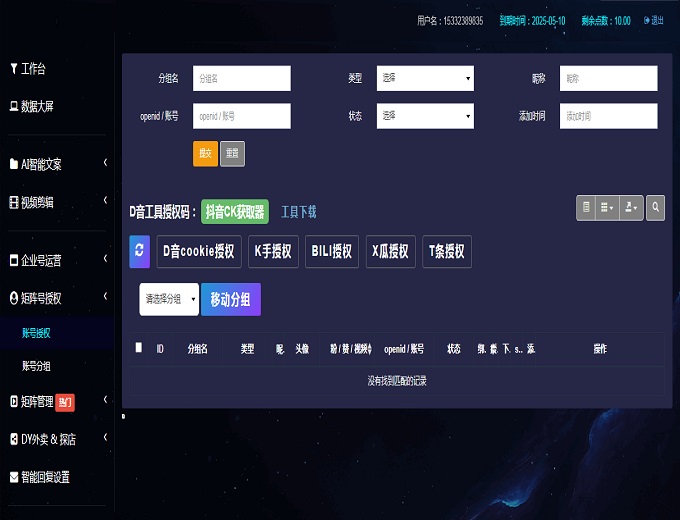This screenshot has width=680, height=520.
Task: Toggle the card view icon in table toolbar
Action: (586, 207)
